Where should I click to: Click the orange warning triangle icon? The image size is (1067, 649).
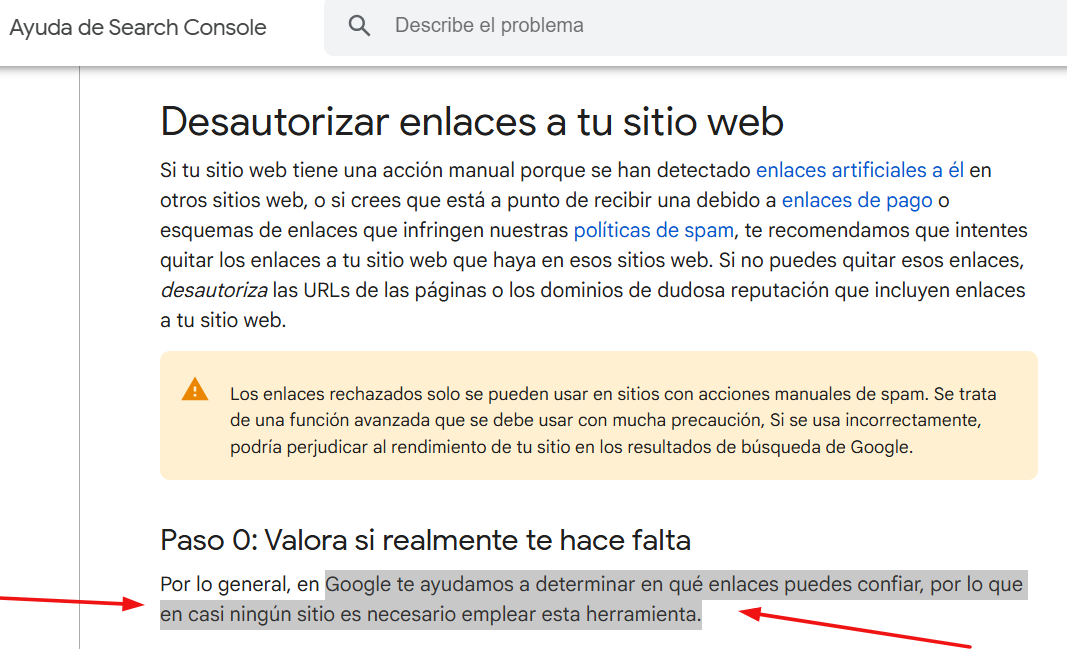point(195,389)
